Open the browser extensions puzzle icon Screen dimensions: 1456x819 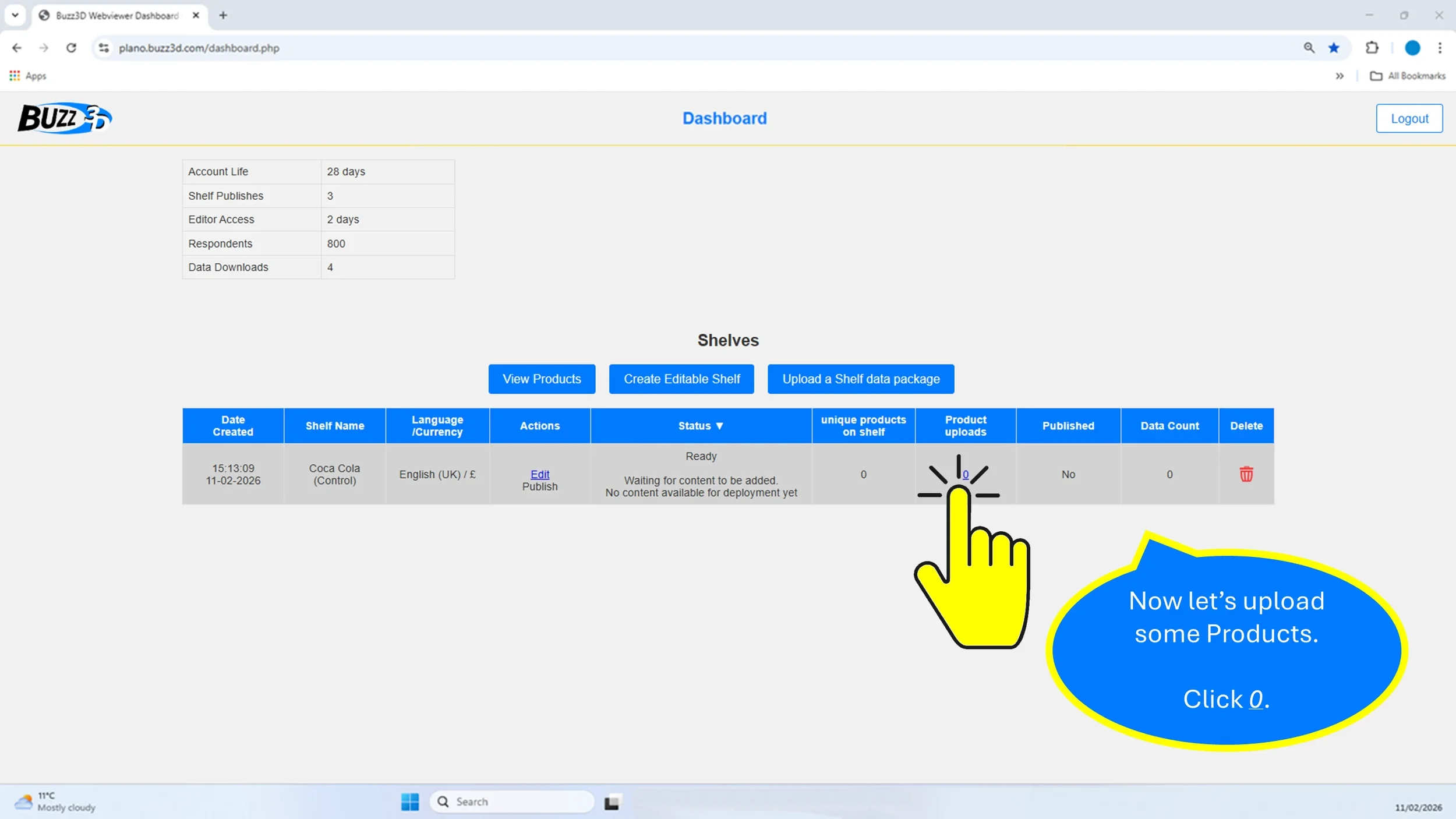click(x=1372, y=48)
